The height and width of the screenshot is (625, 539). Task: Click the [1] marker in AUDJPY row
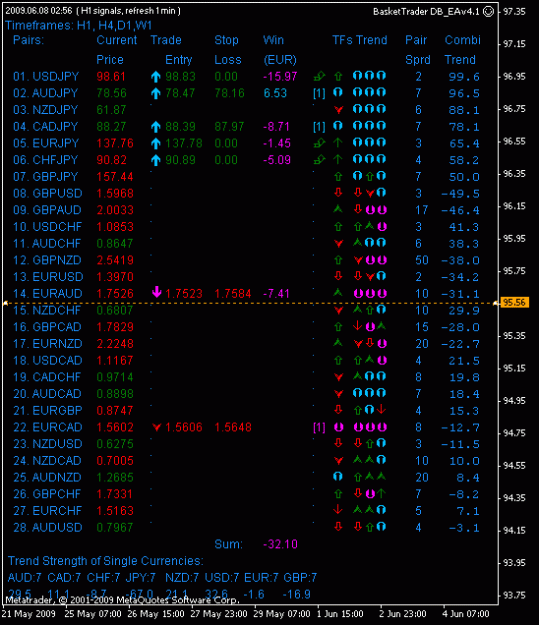coord(319,93)
